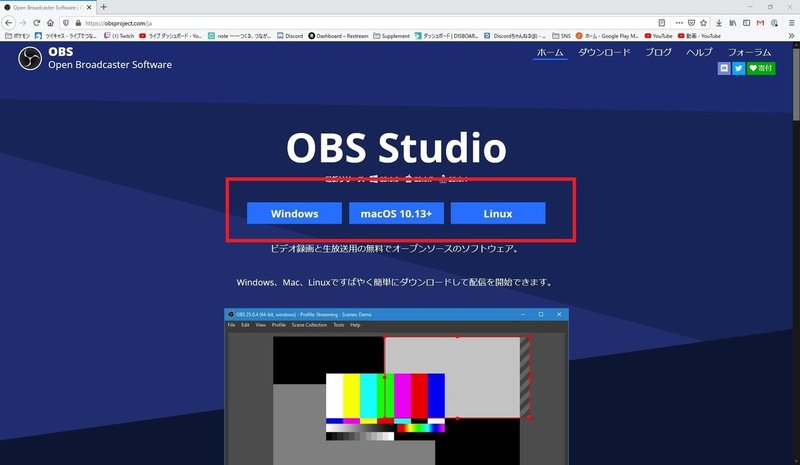Show more bookmarks chevron
Image resolution: width=800 pixels, height=465 pixels.
(x=791, y=36)
